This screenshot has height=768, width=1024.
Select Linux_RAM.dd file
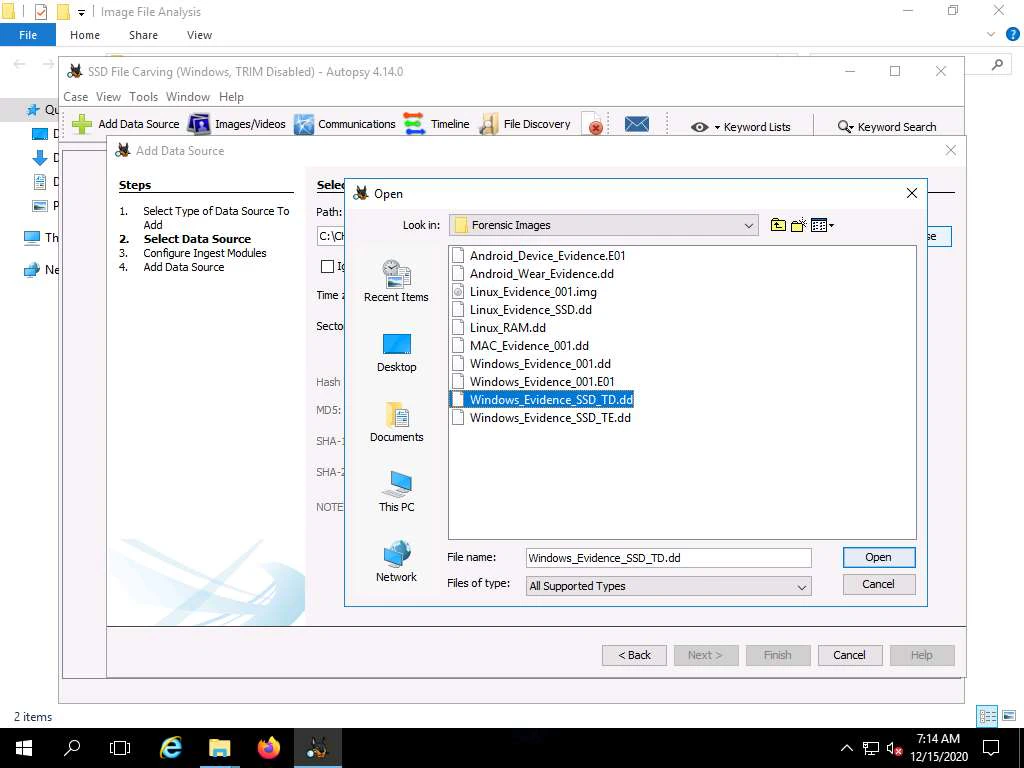click(499, 328)
